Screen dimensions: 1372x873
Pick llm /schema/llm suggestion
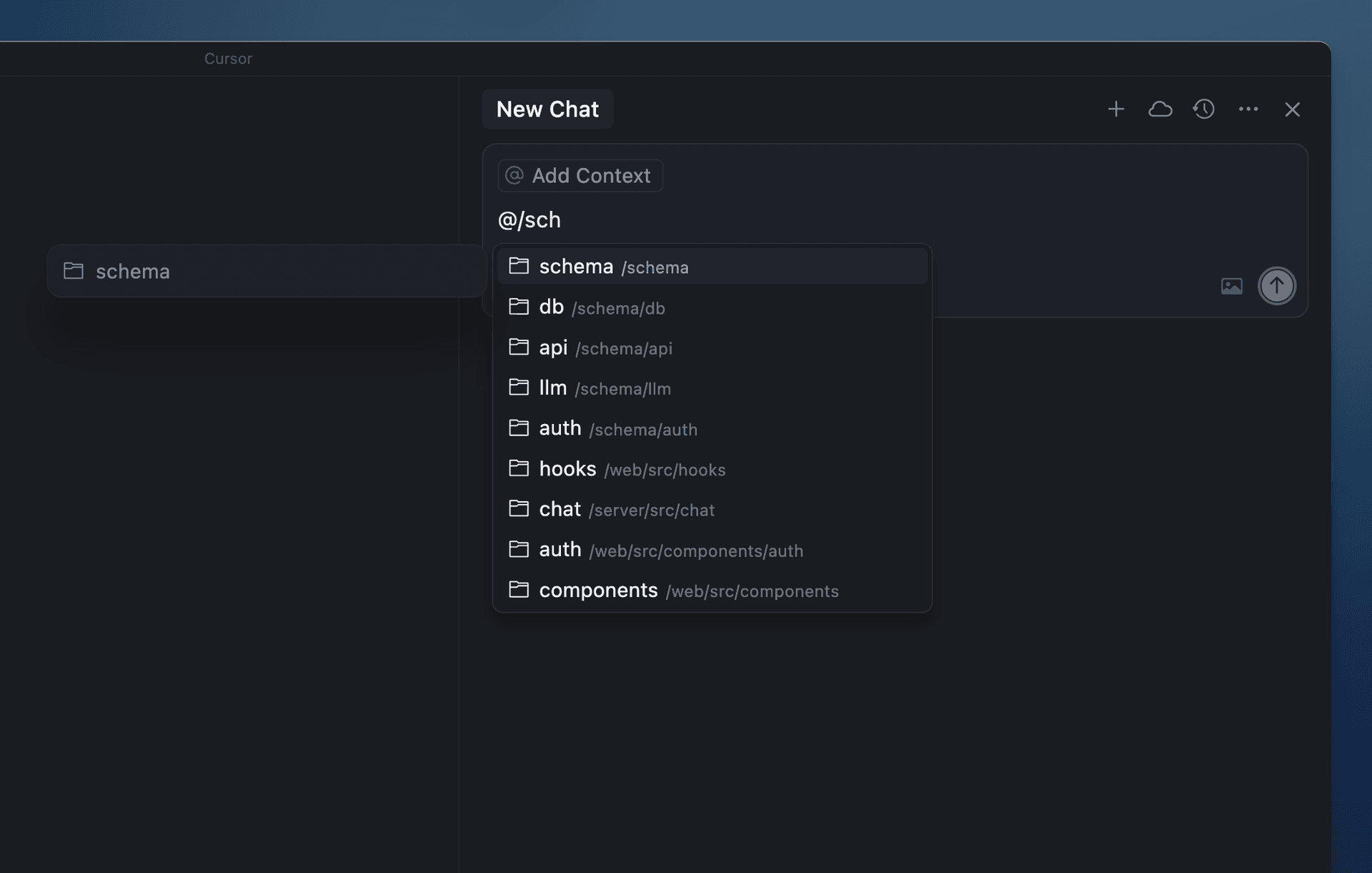[x=604, y=388]
